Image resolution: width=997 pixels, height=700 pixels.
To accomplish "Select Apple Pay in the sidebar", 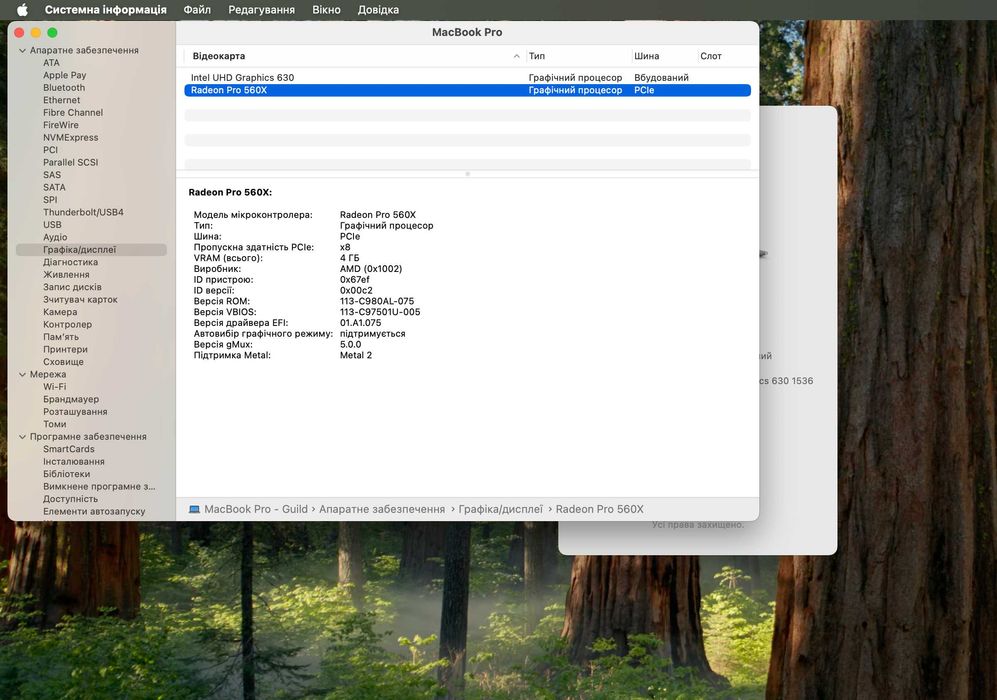I will pyautogui.click(x=65, y=75).
